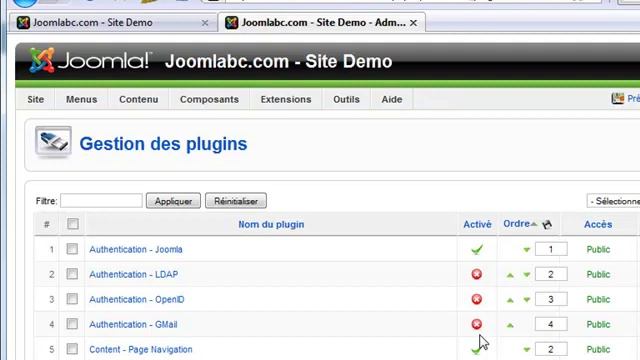Click Public access for Authentication - Joomla

pos(598,249)
